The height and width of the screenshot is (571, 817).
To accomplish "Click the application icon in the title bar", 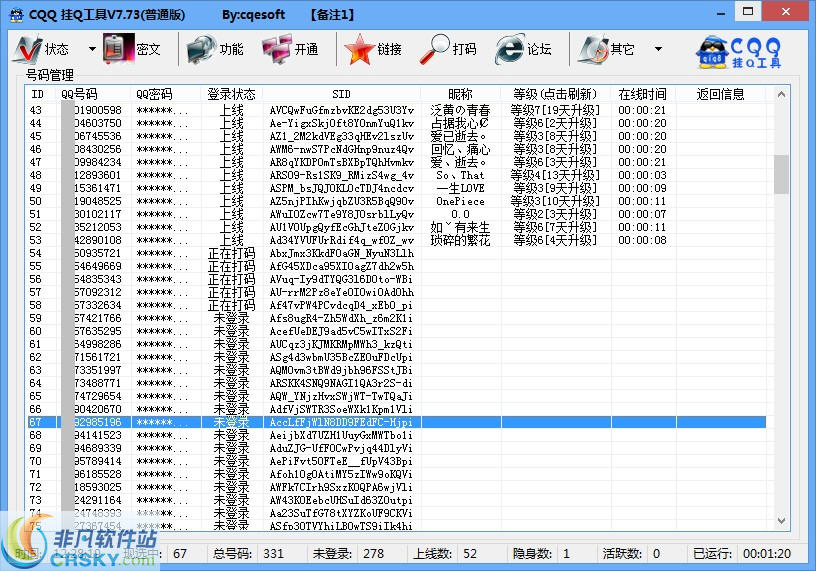I will tap(17, 15).
